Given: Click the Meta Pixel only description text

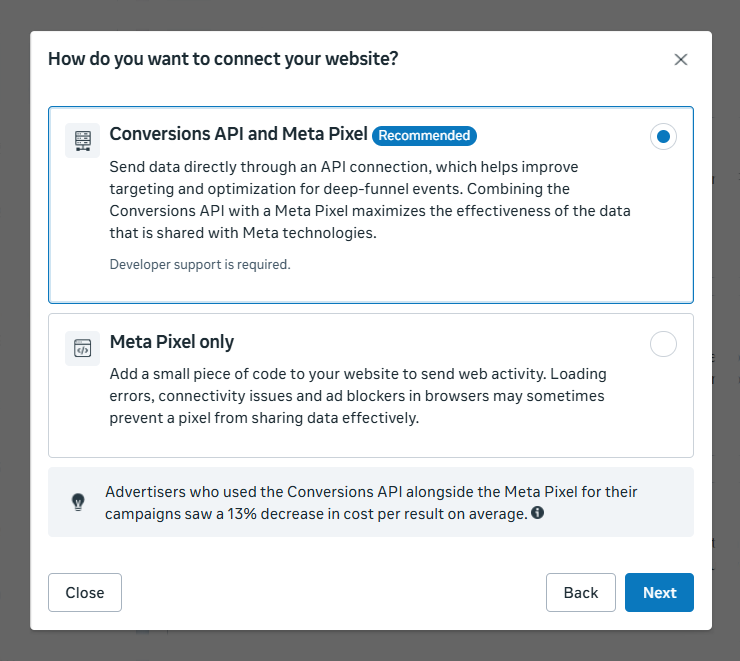Looking at the screenshot, I should tap(360, 396).
